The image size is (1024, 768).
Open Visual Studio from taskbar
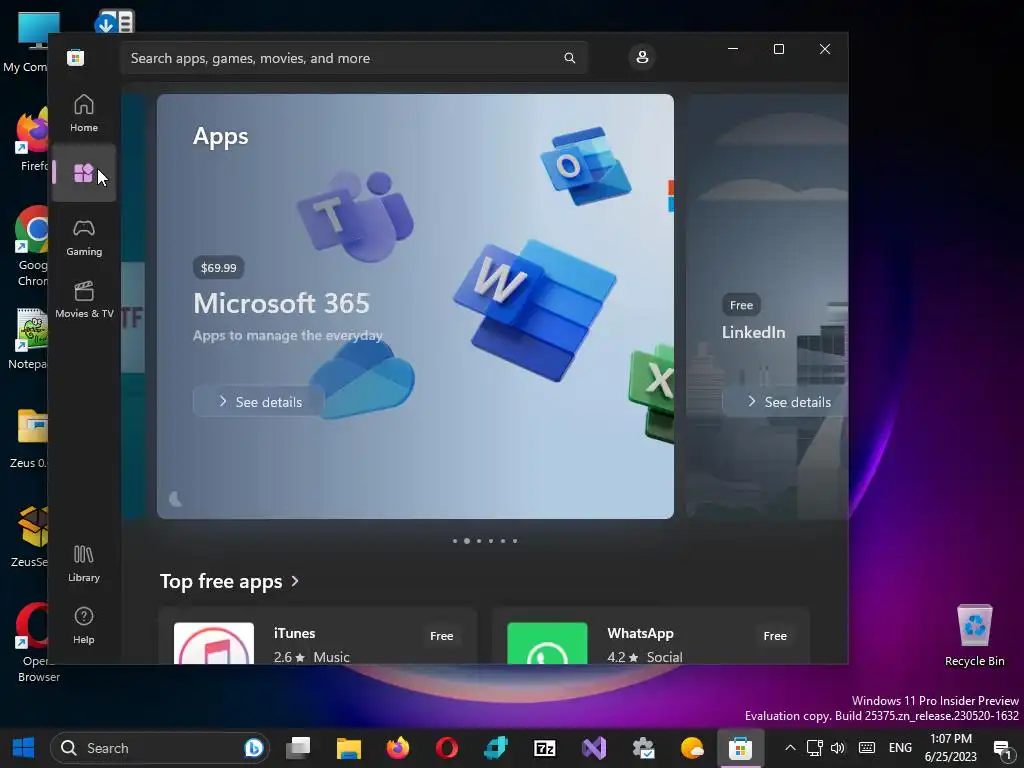(594, 748)
